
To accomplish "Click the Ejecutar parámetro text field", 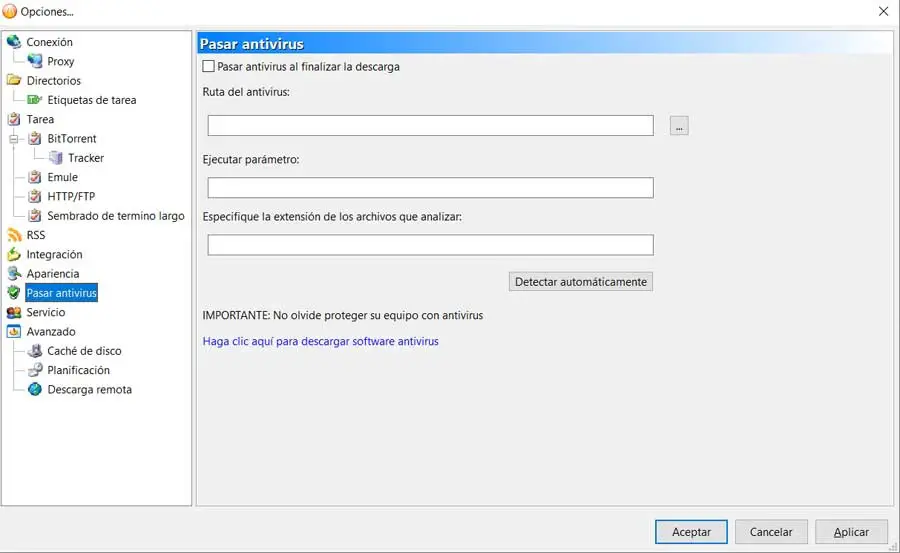I will click(x=430, y=188).
